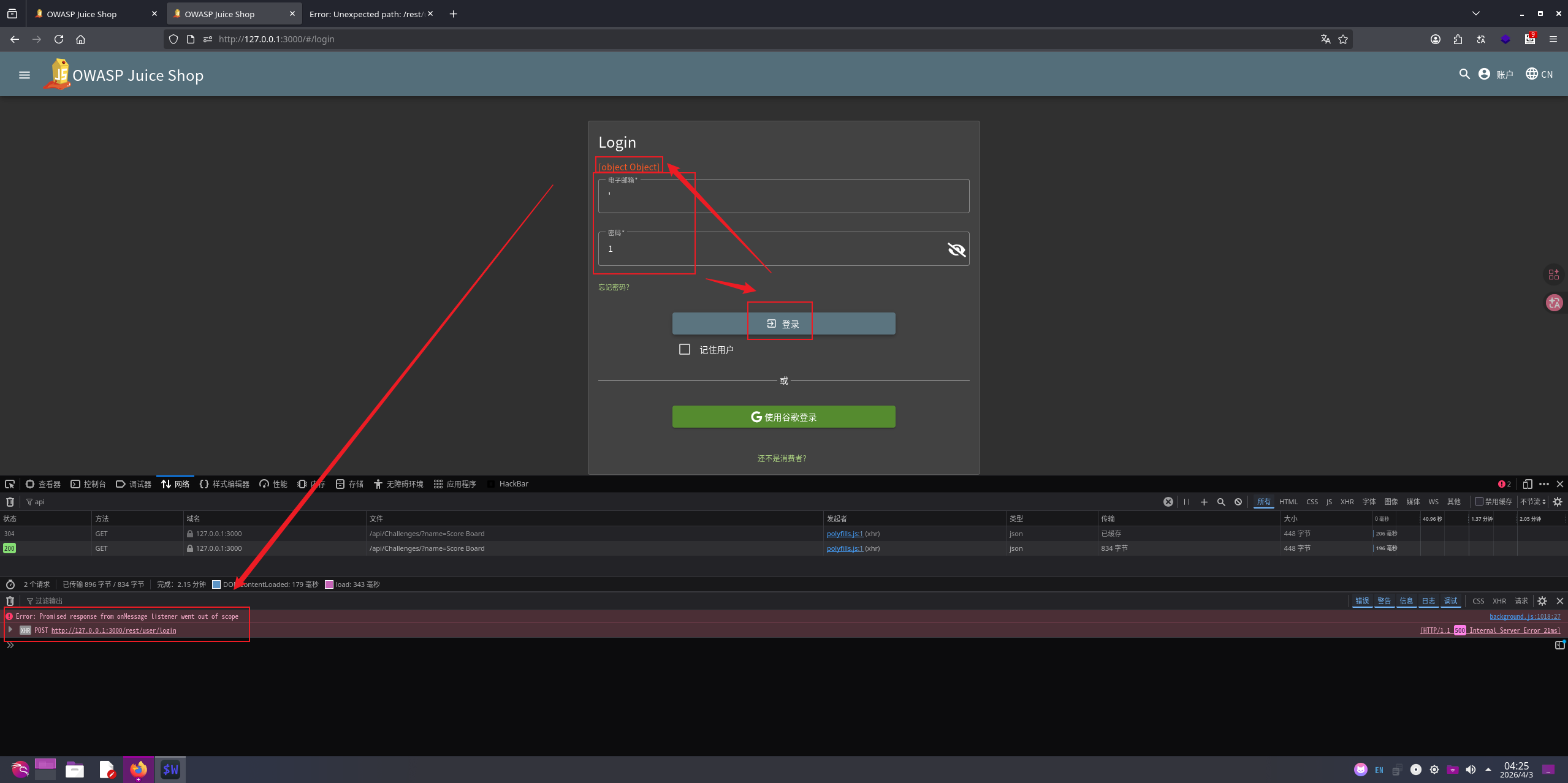
Task: Switch to the 控制台 Console tab
Action: click(88, 484)
